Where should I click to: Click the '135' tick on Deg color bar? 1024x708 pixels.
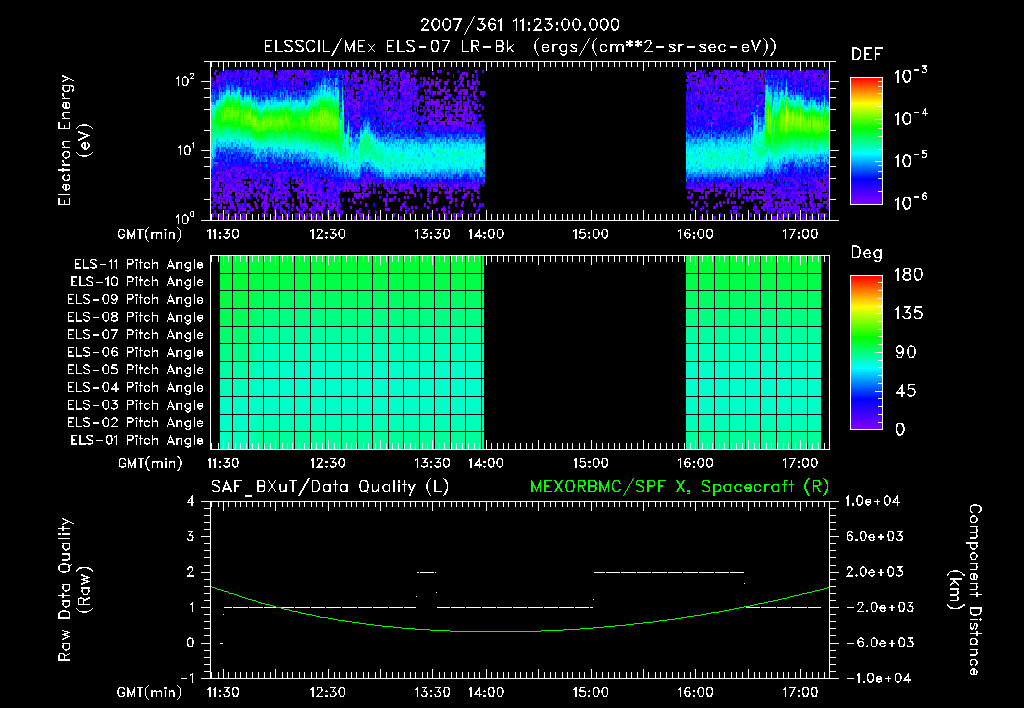pyautogui.click(x=908, y=314)
